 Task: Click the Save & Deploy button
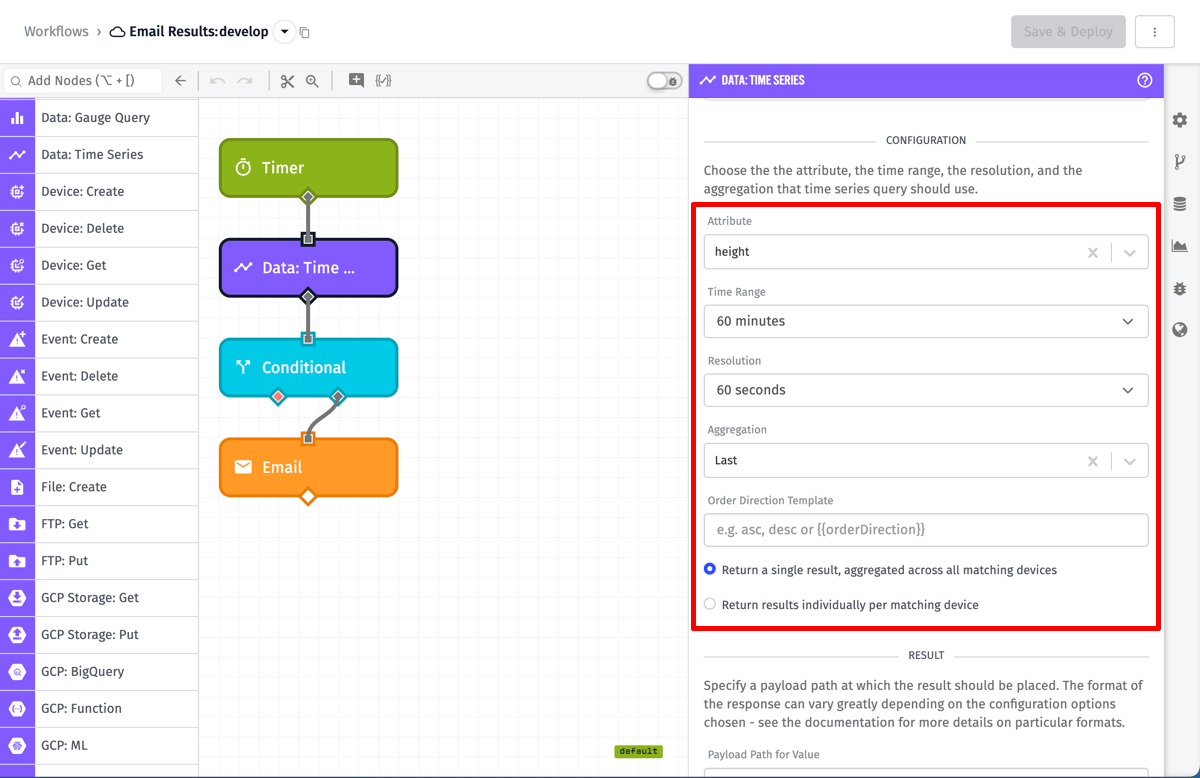click(1068, 32)
